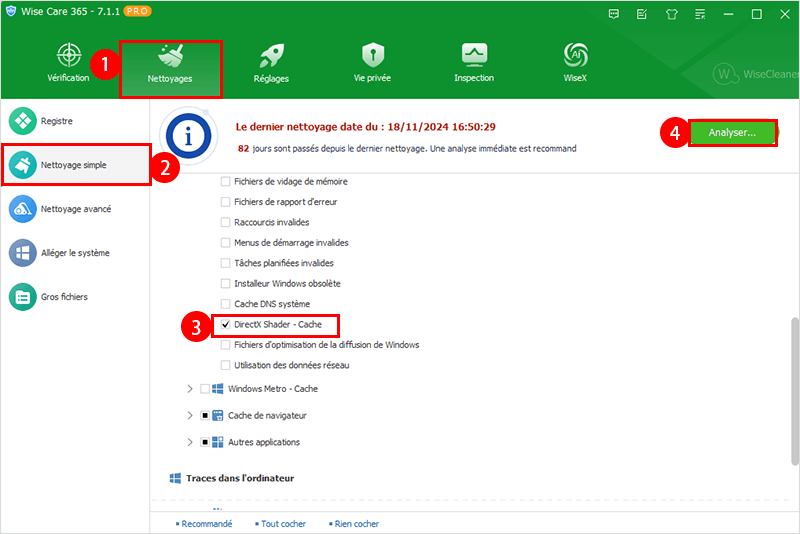Check Fichiers de rapport d'erreur

[x=225, y=202]
